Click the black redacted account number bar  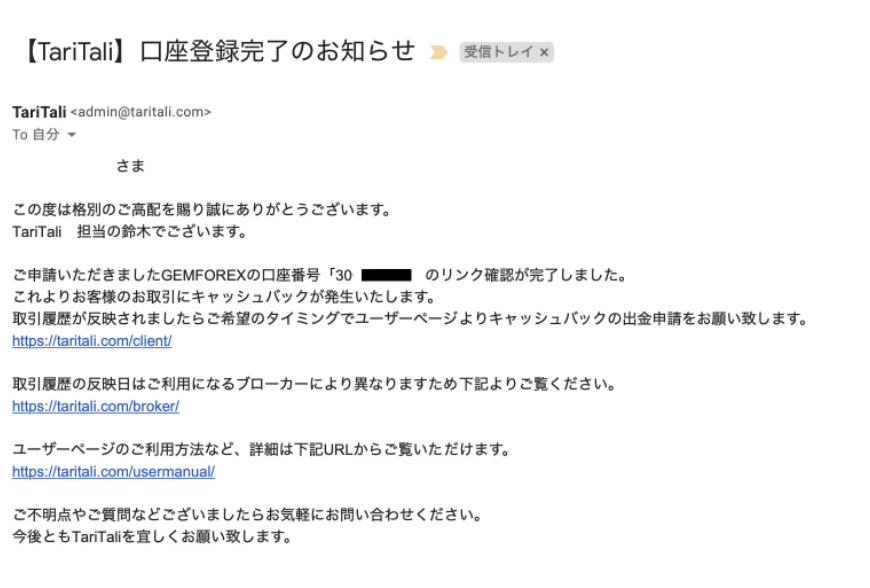point(386,275)
